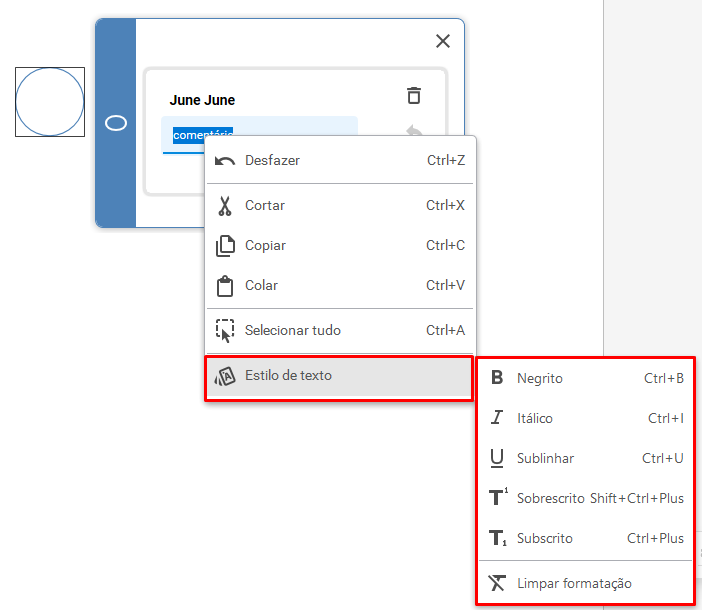The height and width of the screenshot is (610, 702).
Task: Click the highlighted comentário text field
Action: pos(259,134)
